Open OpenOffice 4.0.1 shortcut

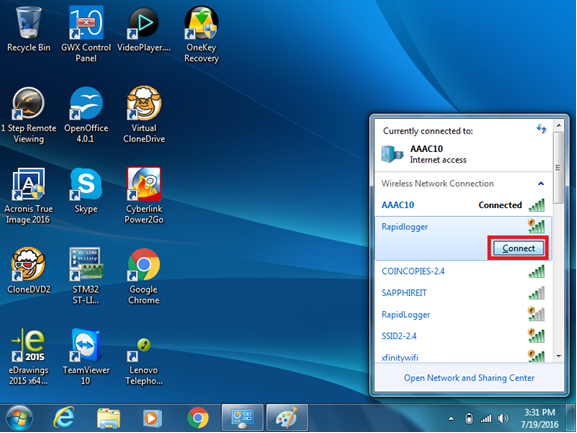pyautogui.click(x=86, y=115)
